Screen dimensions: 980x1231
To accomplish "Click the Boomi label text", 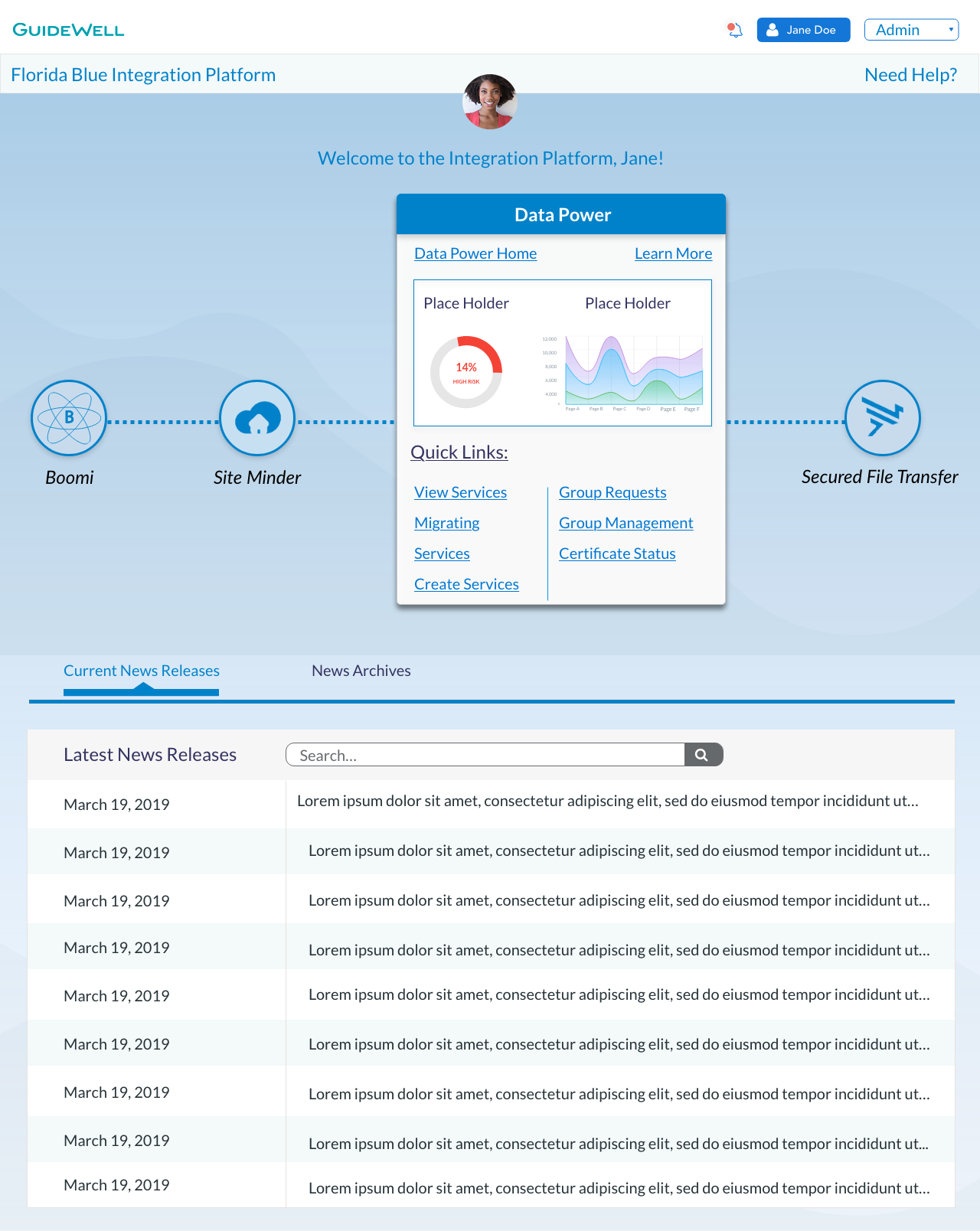I will (70, 478).
